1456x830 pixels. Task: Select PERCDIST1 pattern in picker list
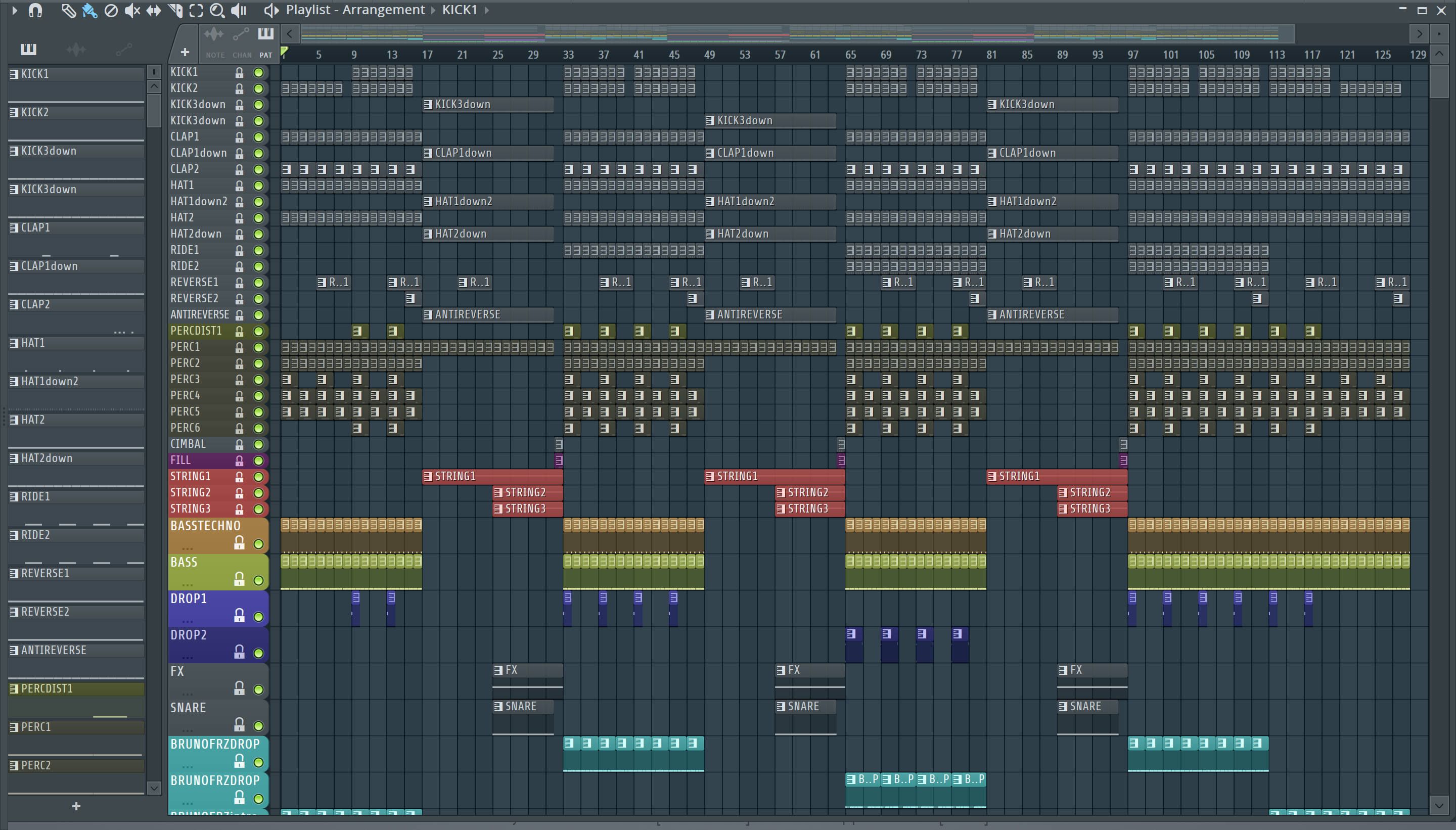[76, 688]
